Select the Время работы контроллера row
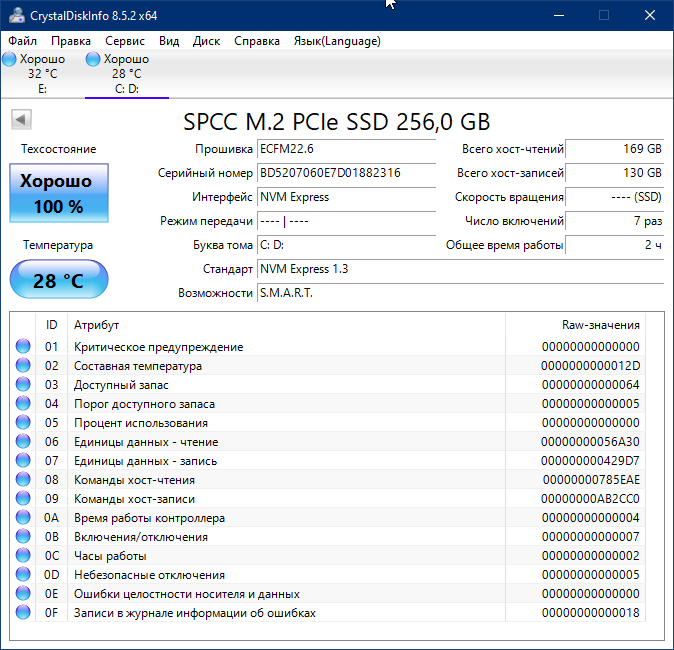Screen dimensions: 674x650 (x=328, y=517)
